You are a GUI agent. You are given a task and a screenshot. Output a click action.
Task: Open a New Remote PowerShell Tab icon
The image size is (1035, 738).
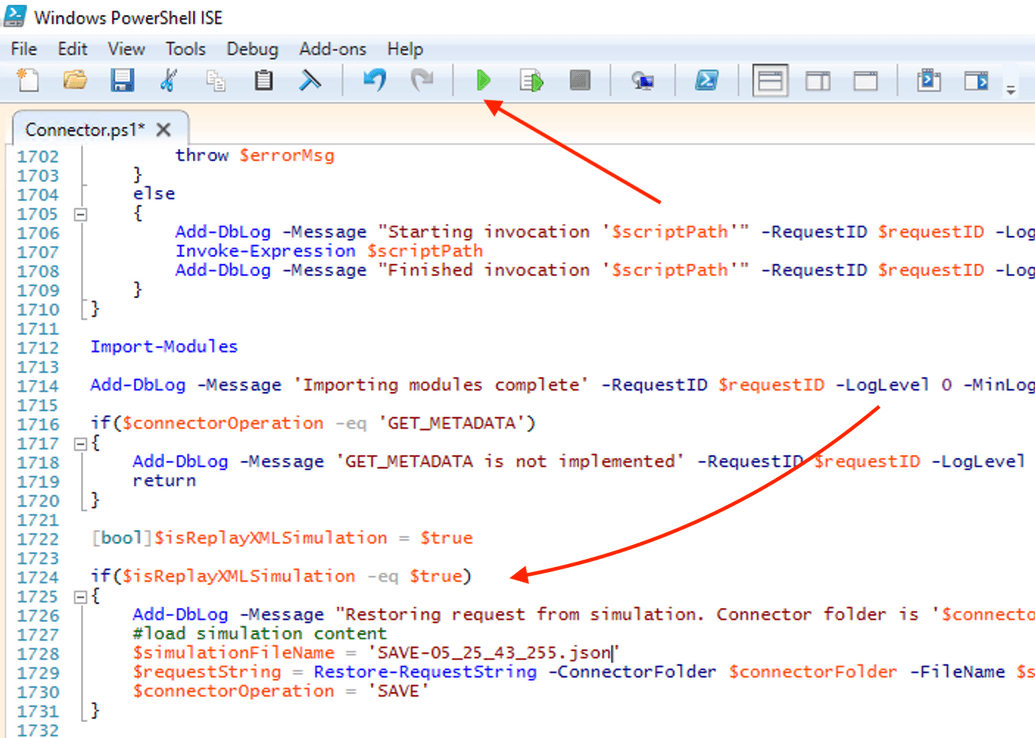(642, 80)
